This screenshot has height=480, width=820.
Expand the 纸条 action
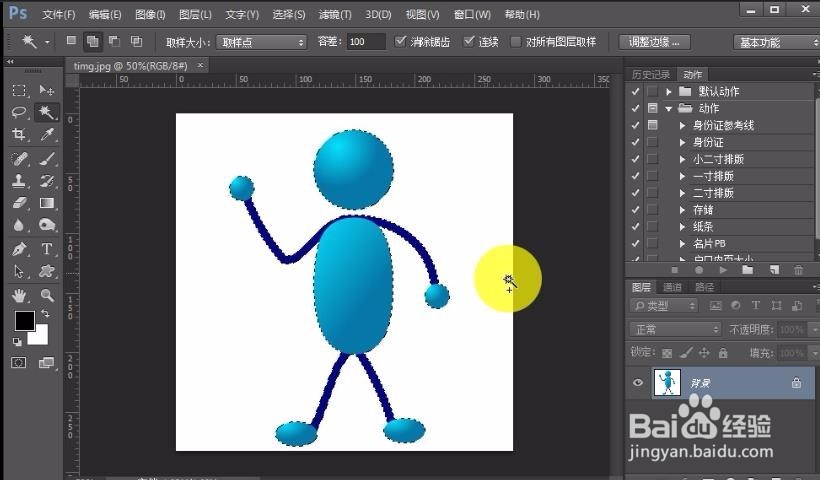682,227
